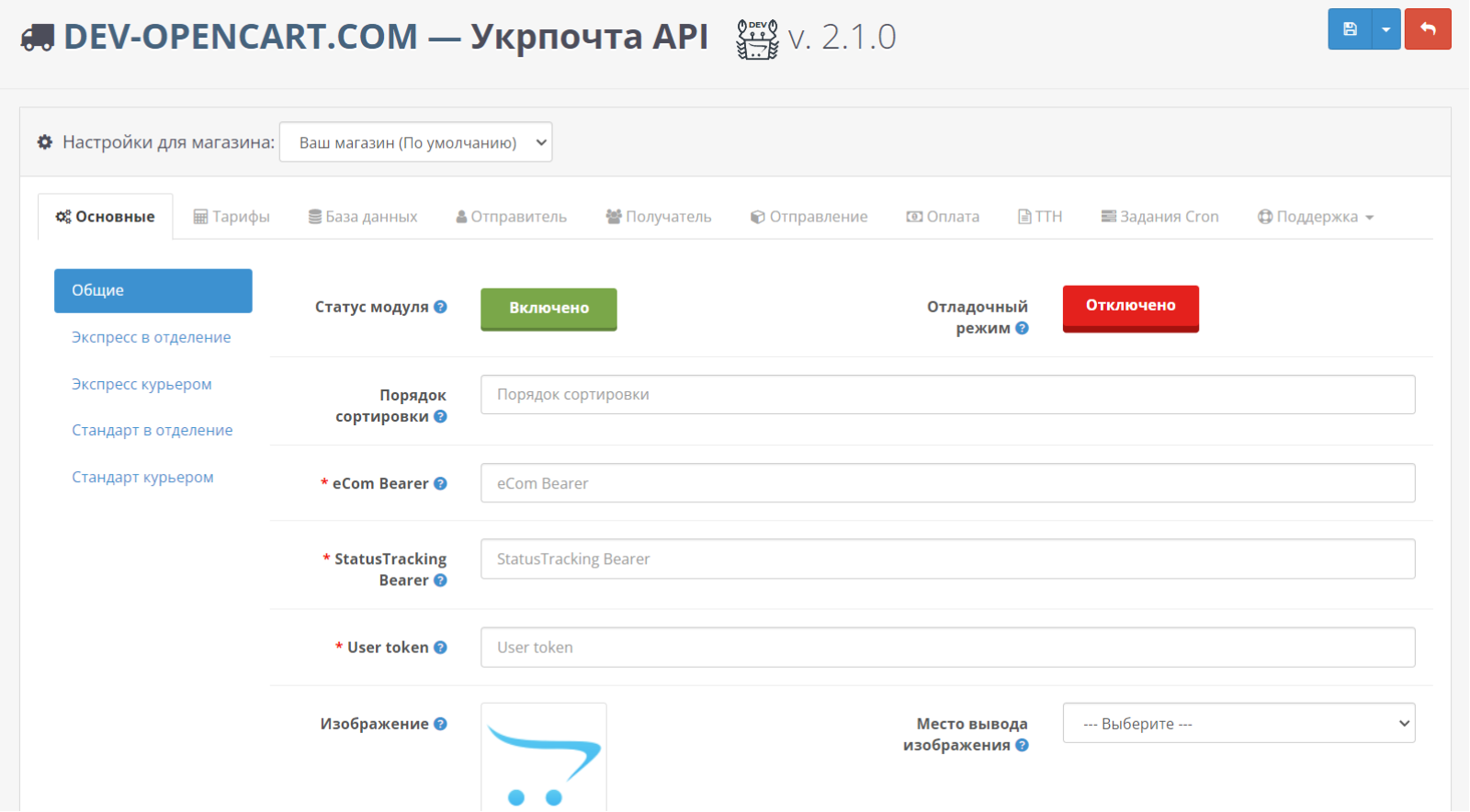Open the ТТН tab
Screen dimensions: 1470x812
click(x=1040, y=217)
